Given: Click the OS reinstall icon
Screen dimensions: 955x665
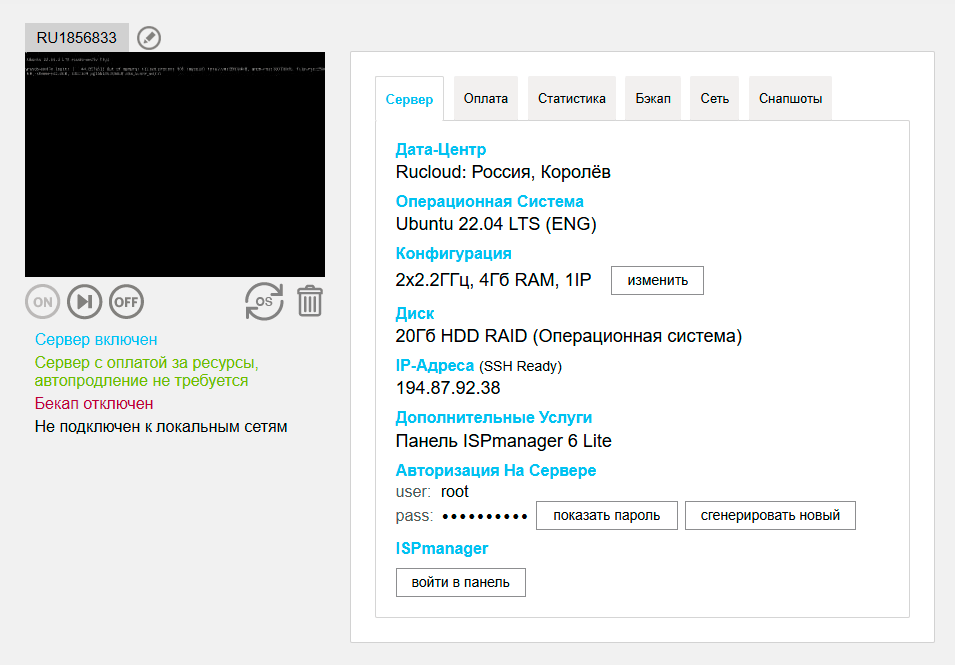Looking at the screenshot, I should tap(264, 302).
